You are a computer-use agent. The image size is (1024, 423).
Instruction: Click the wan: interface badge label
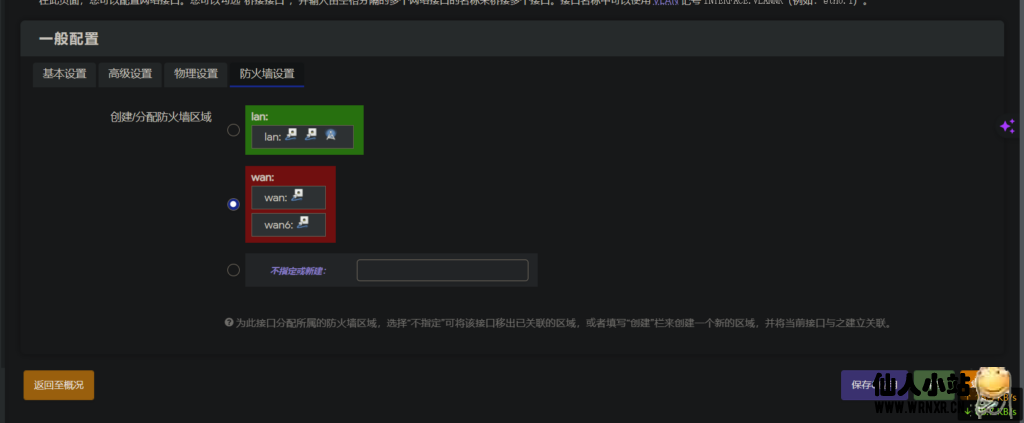click(x=276, y=197)
